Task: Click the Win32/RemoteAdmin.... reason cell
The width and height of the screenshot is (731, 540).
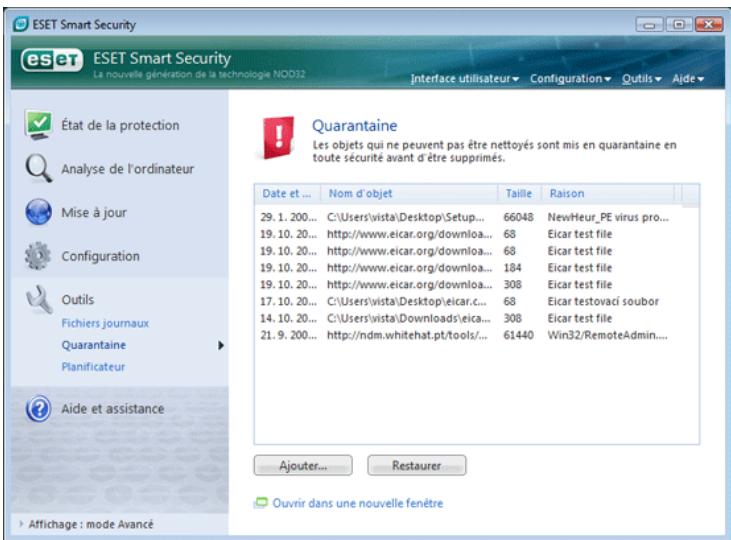Action: coord(607,335)
